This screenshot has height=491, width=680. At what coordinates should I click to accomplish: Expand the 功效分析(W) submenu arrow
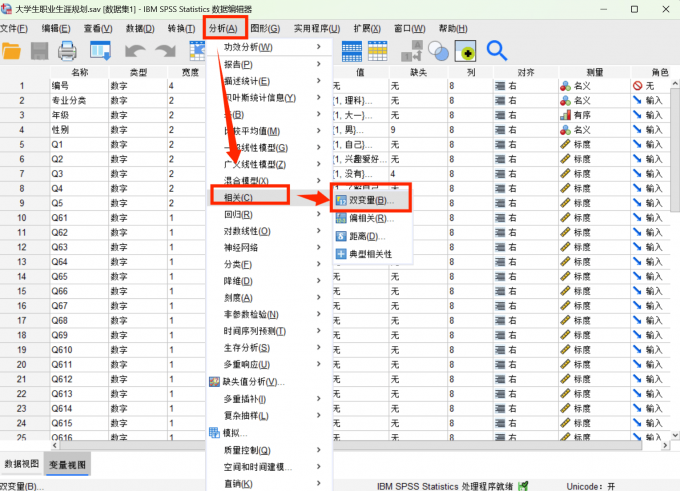[319, 46]
